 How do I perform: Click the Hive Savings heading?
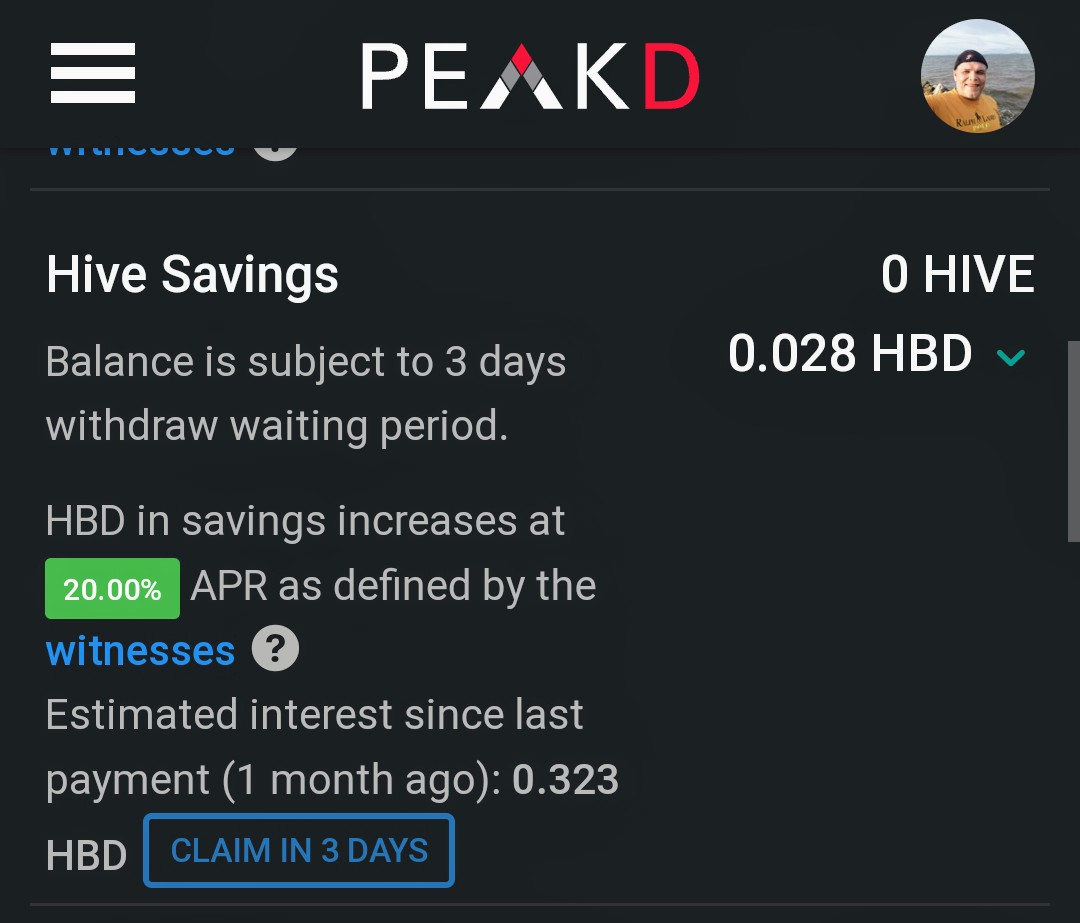click(192, 275)
